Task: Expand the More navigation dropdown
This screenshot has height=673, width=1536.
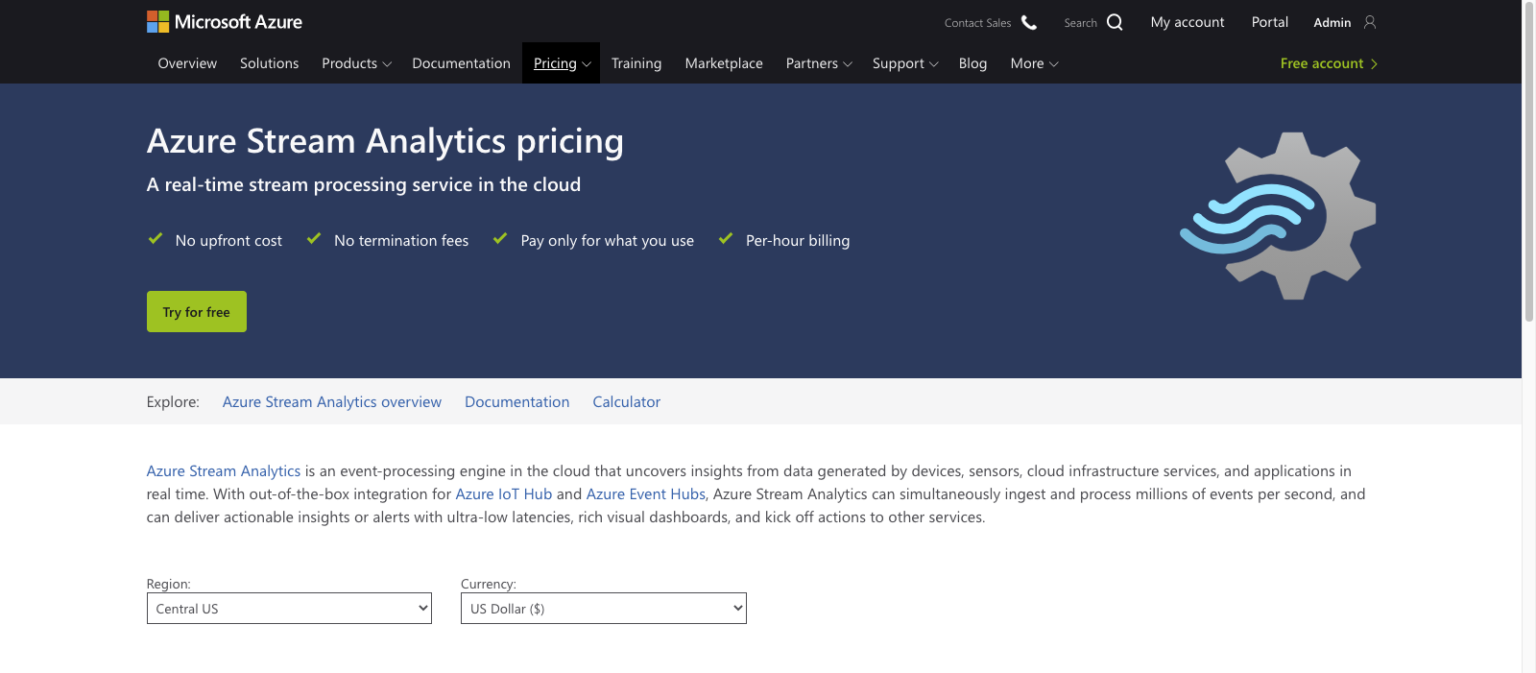Action: [1033, 63]
